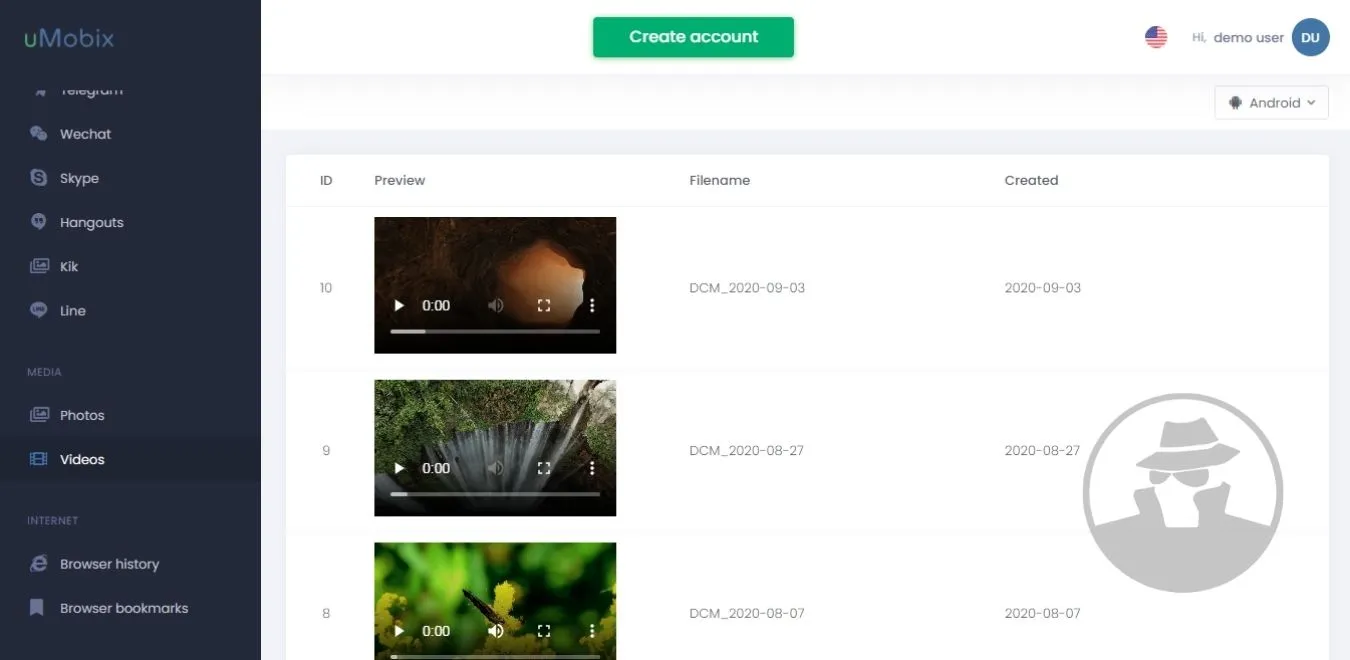Open the Browser history menu item
The width and height of the screenshot is (1350, 660).
click(x=130, y=564)
